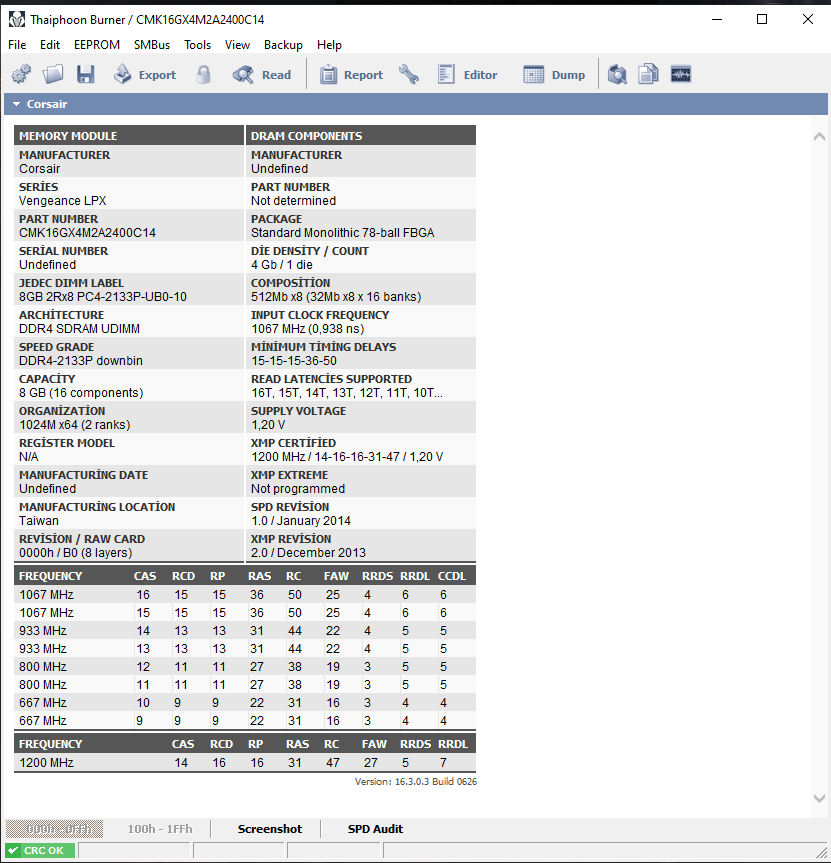Screen dimensions: 831x863
Task: Click the Export toolbar button
Action: point(145,74)
